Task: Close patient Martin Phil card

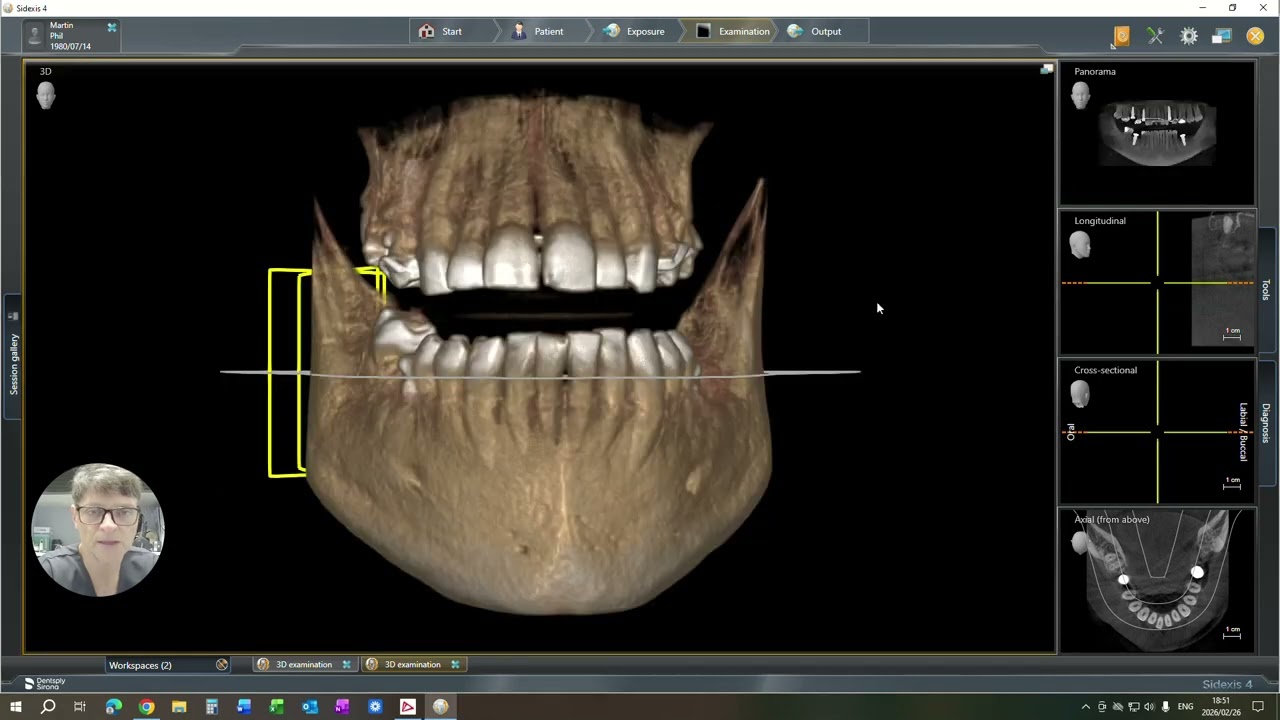Action: click(x=112, y=27)
